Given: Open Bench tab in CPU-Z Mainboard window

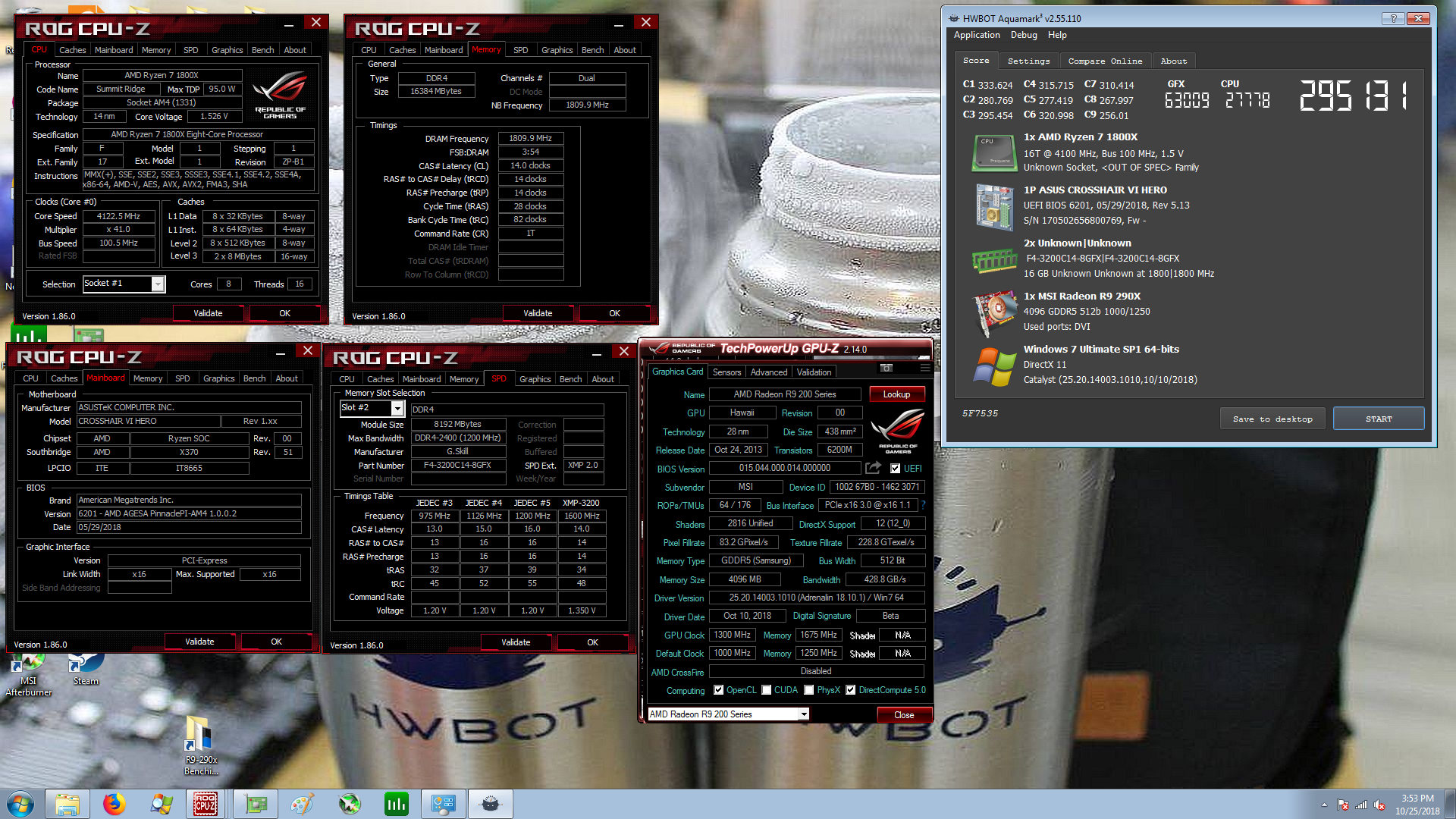Looking at the screenshot, I should click(254, 378).
